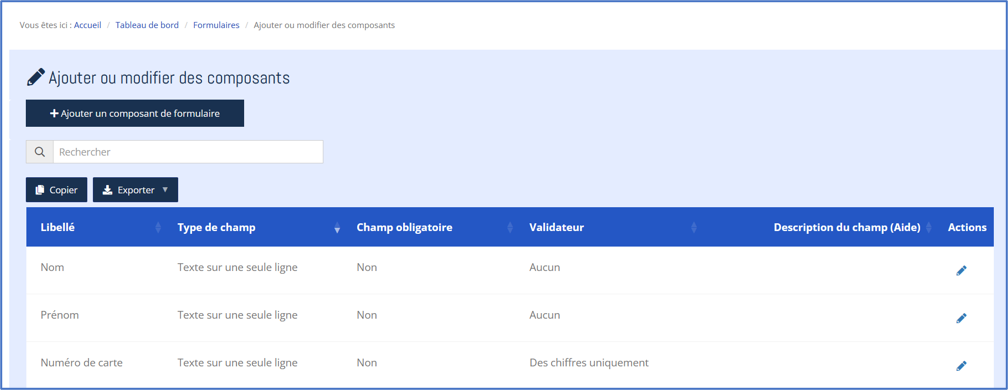Click the page heading title text
The width and height of the screenshot is (1008, 390).
tap(169, 78)
